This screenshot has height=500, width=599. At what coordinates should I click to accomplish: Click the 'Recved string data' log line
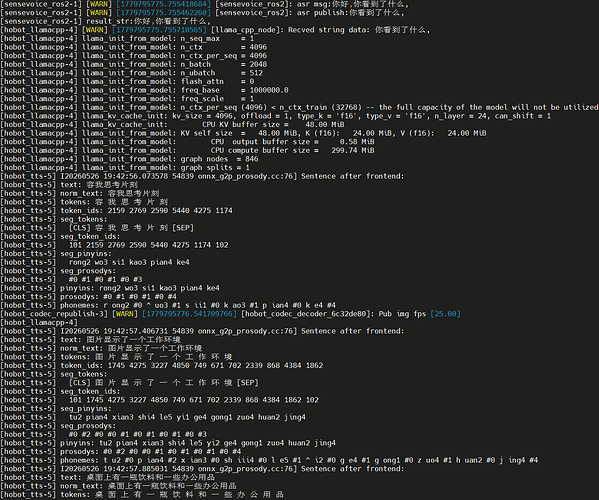215,30
